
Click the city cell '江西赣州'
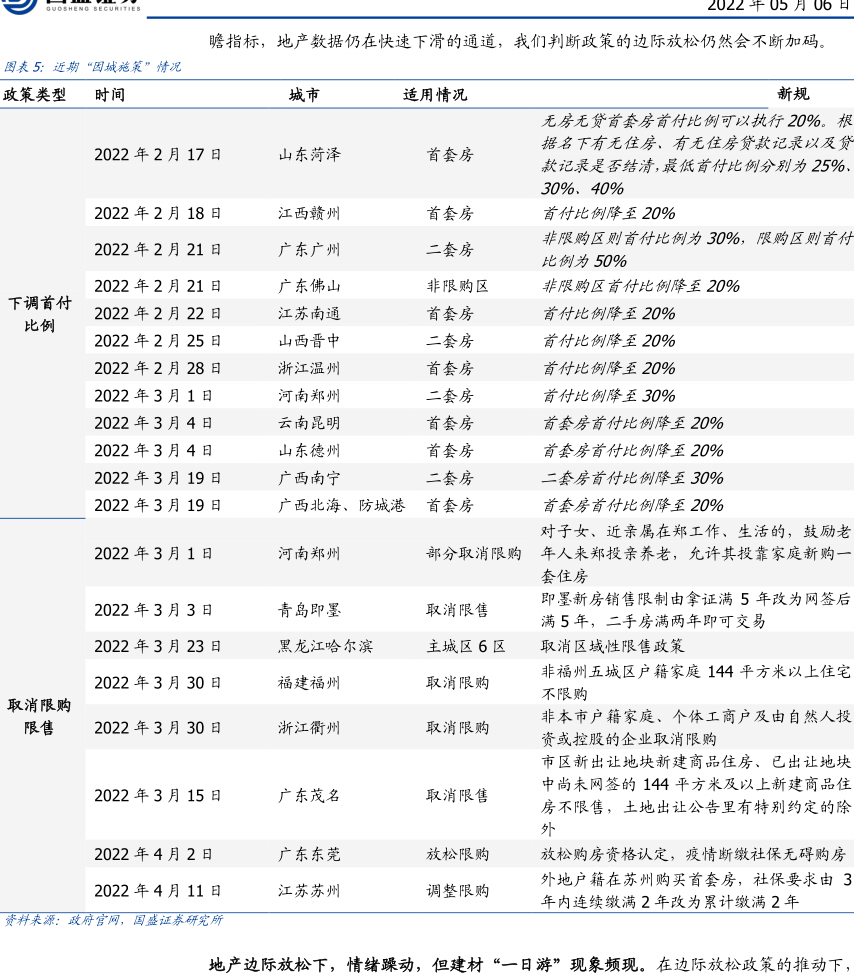(x=309, y=213)
